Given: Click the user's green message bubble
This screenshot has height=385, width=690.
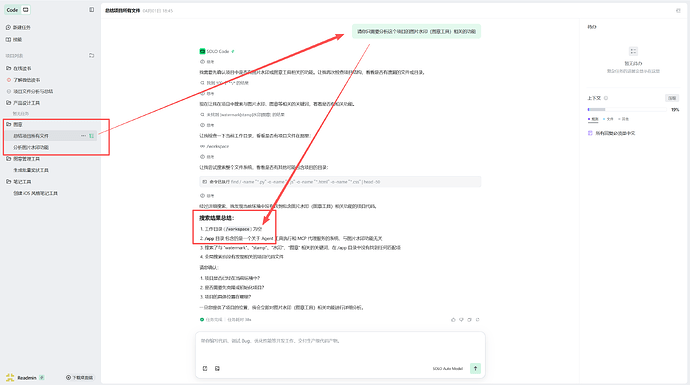Looking at the screenshot, I should [x=416, y=31].
